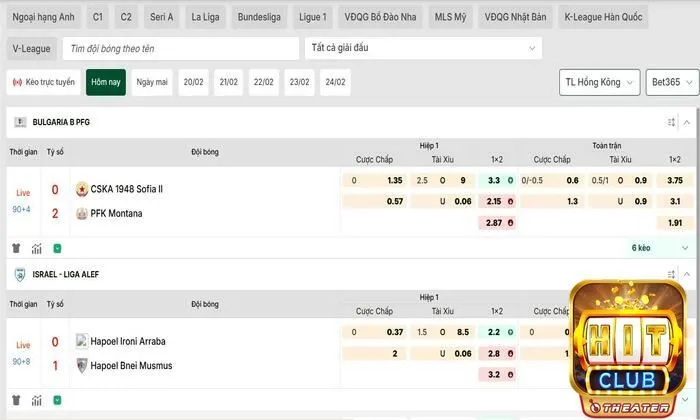The height and width of the screenshot is (420, 700).
Task: Click the PFK Montana team crest
Action: coord(81,213)
